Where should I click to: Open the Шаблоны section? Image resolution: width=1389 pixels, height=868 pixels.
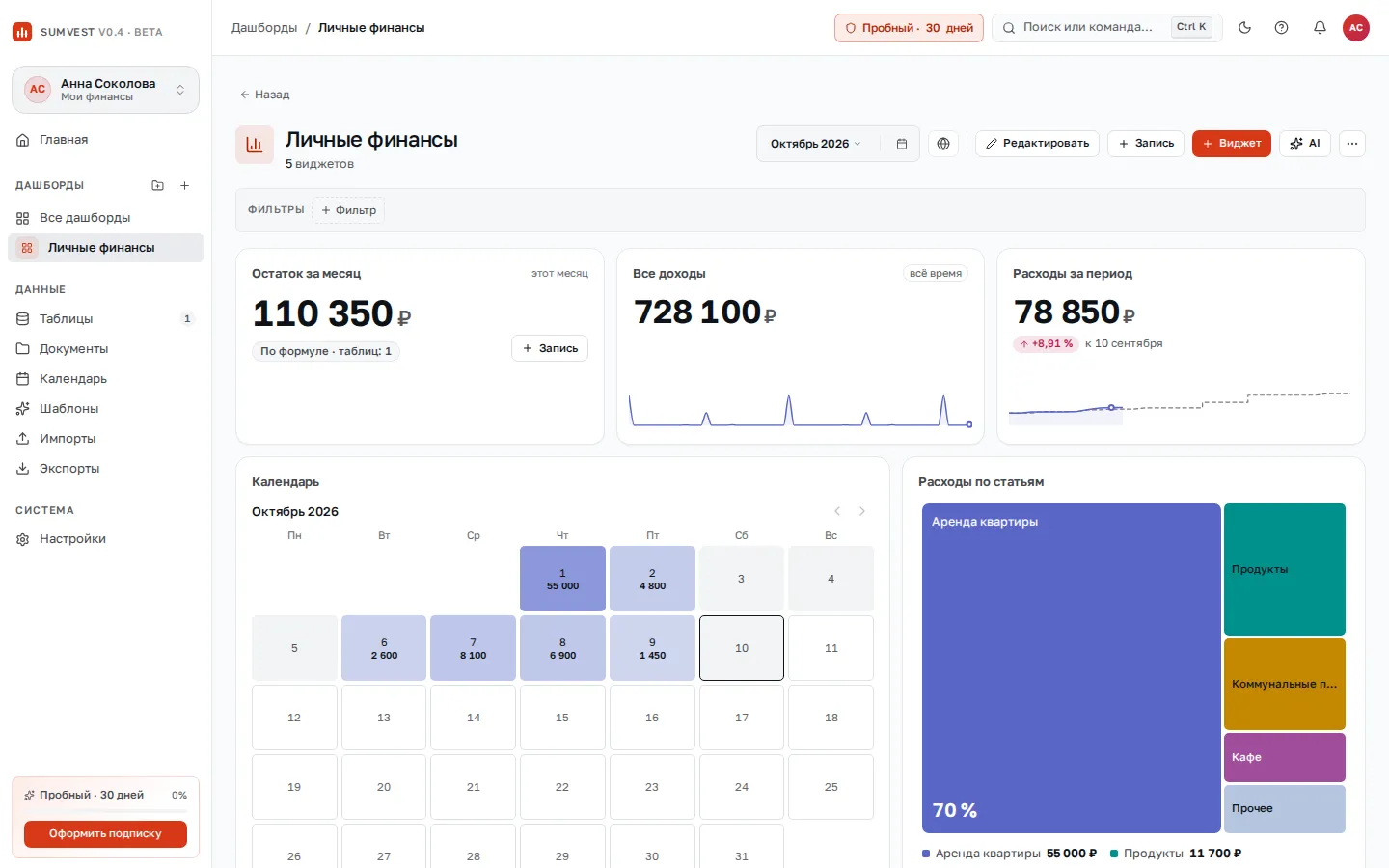click(x=105, y=409)
